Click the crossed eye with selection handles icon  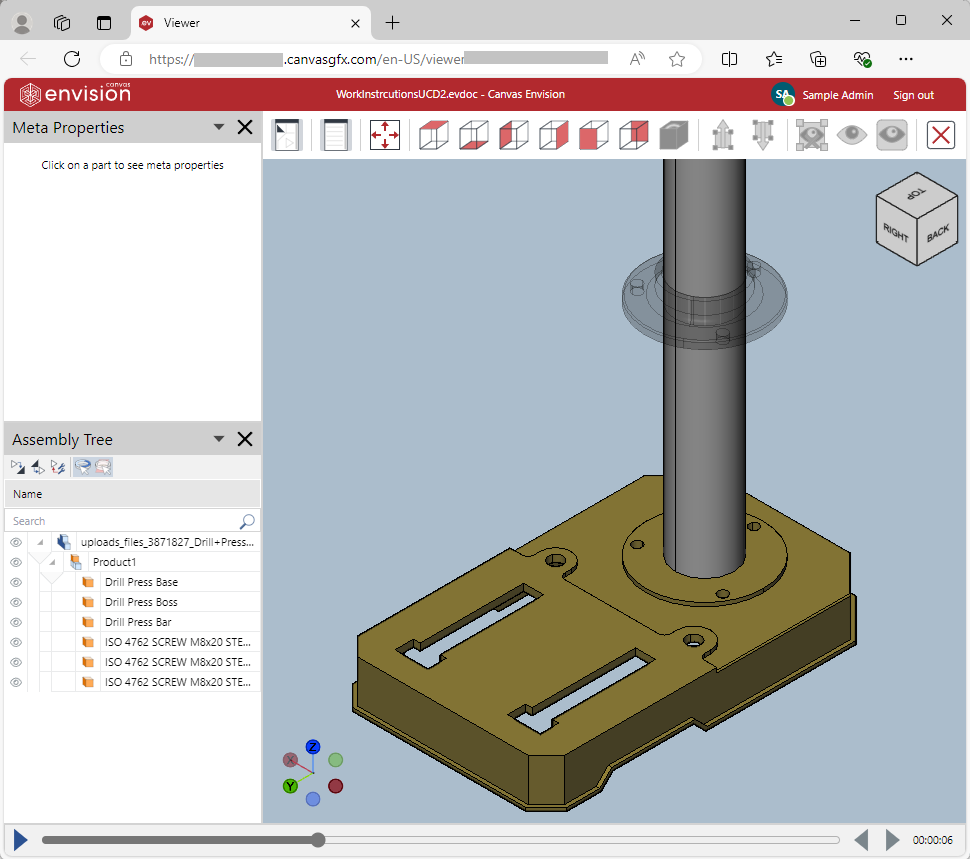point(812,135)
